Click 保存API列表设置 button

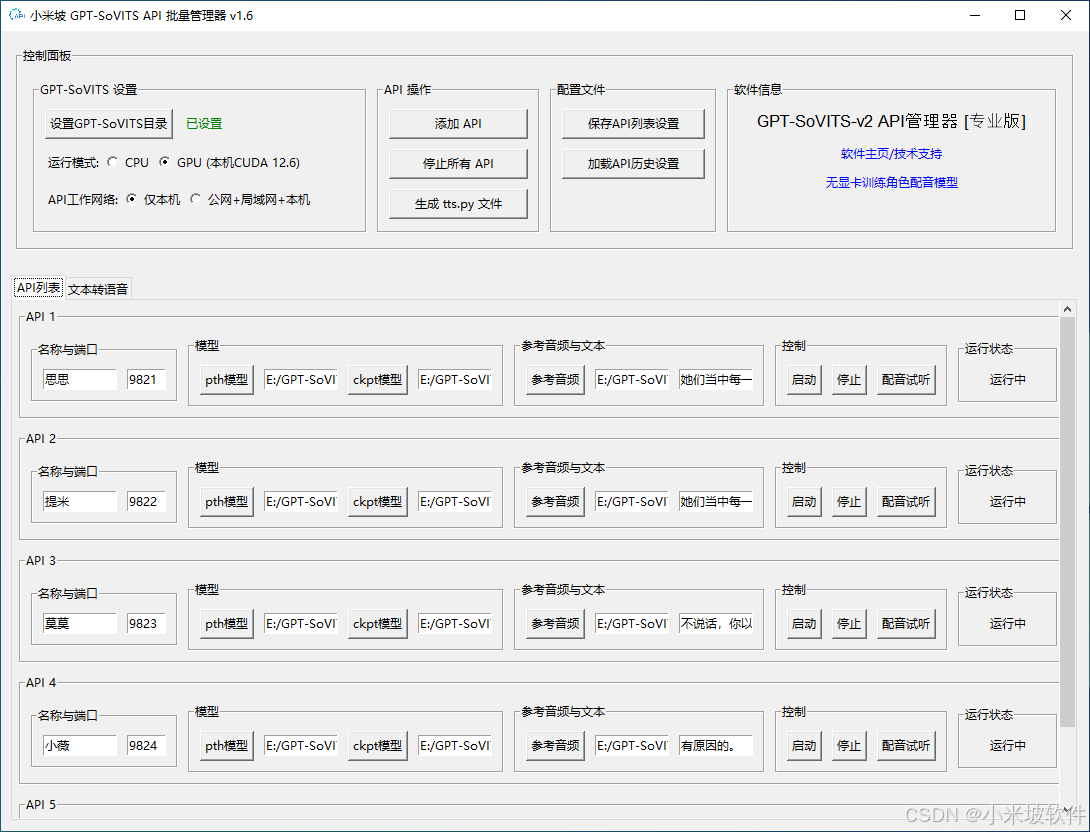click(633, 124)
